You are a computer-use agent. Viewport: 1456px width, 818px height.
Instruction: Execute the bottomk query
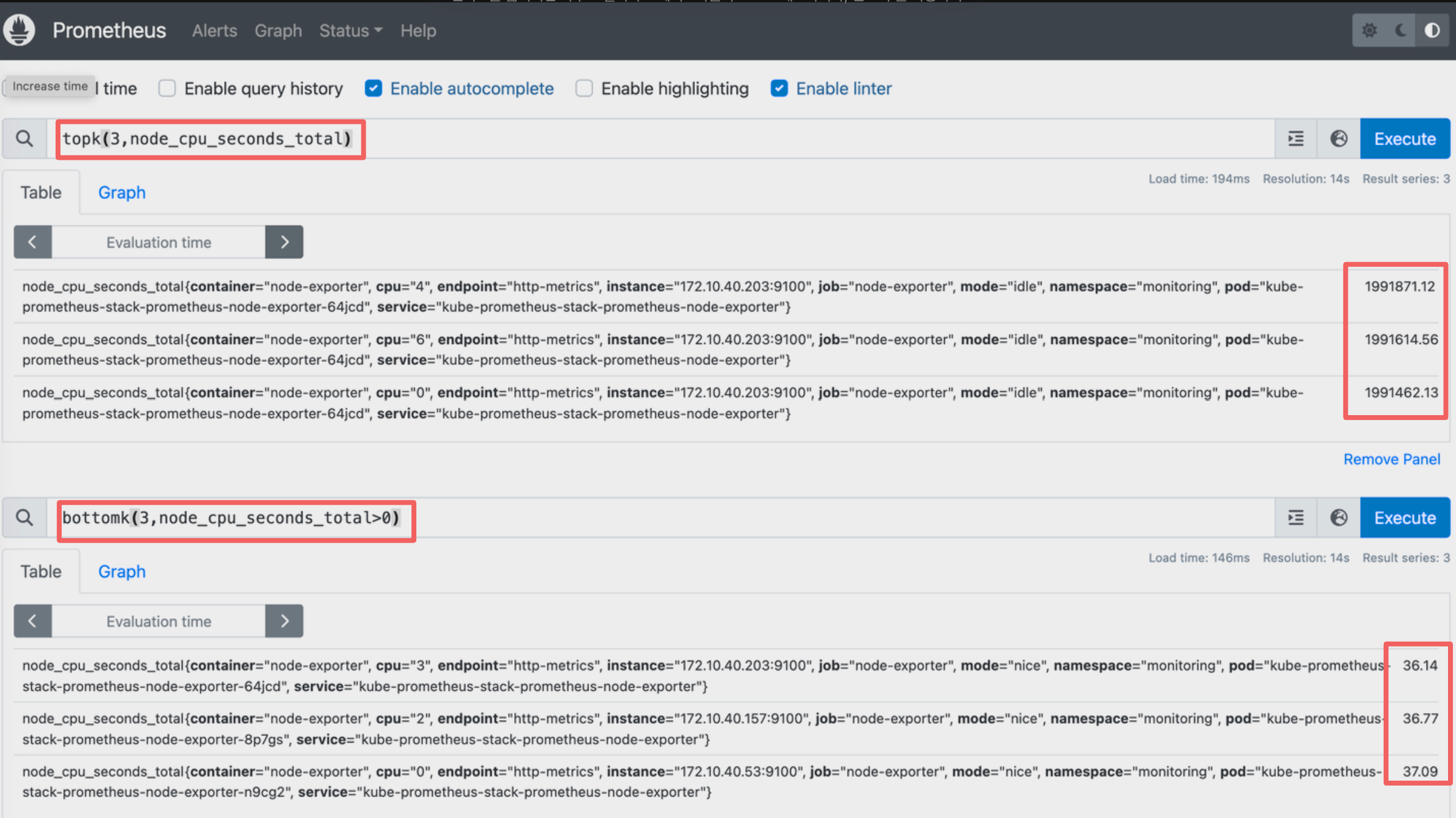(1405, 518)
